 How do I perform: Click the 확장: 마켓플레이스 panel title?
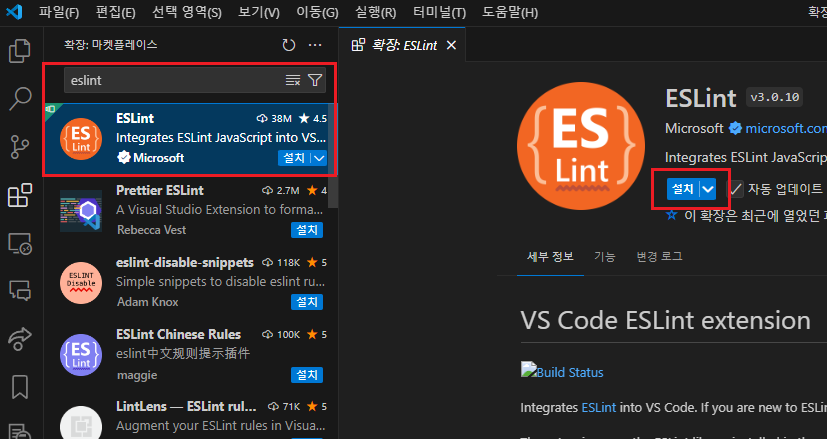pos(111,45)
